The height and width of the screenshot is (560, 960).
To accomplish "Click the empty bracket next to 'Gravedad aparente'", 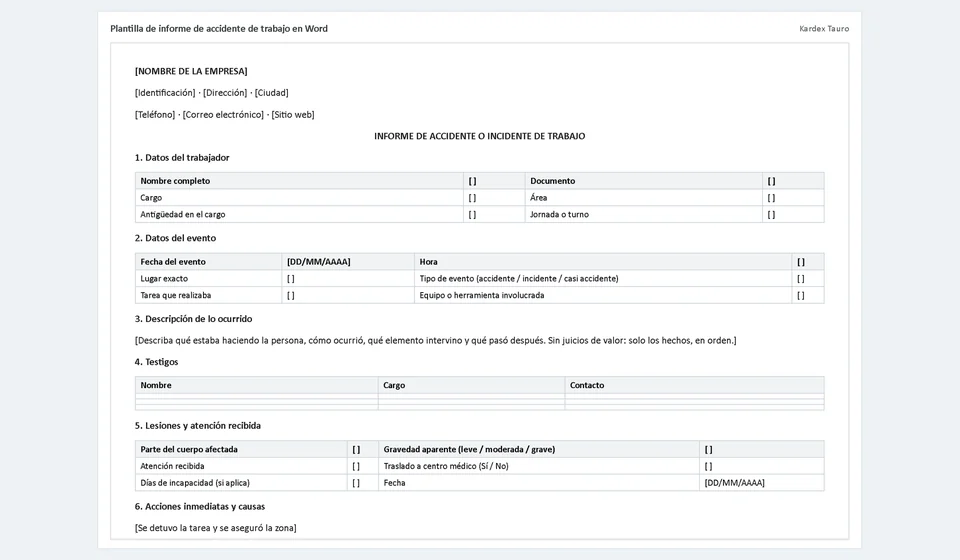I will 708,449.
